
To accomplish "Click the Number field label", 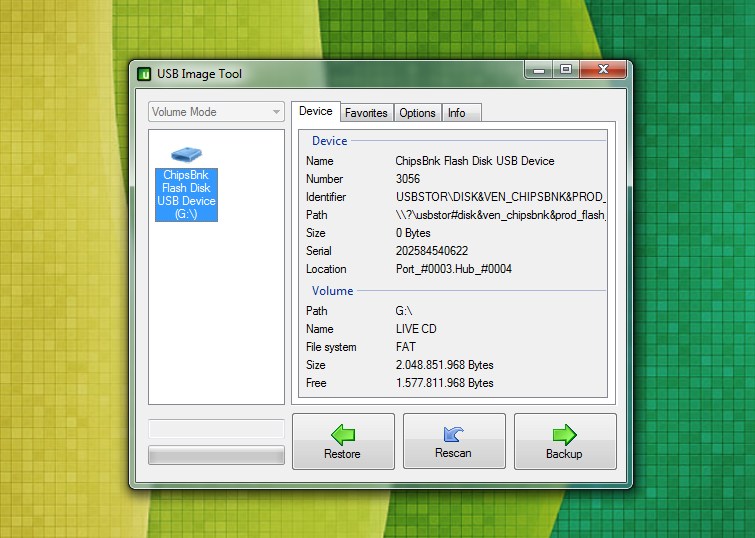I will [325, 179].
